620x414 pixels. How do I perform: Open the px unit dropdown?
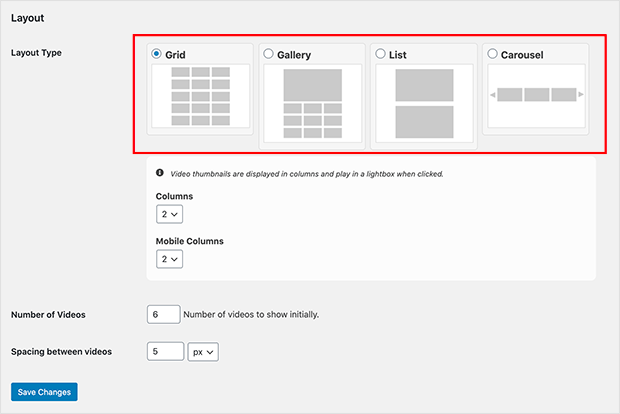coord(203,352)
